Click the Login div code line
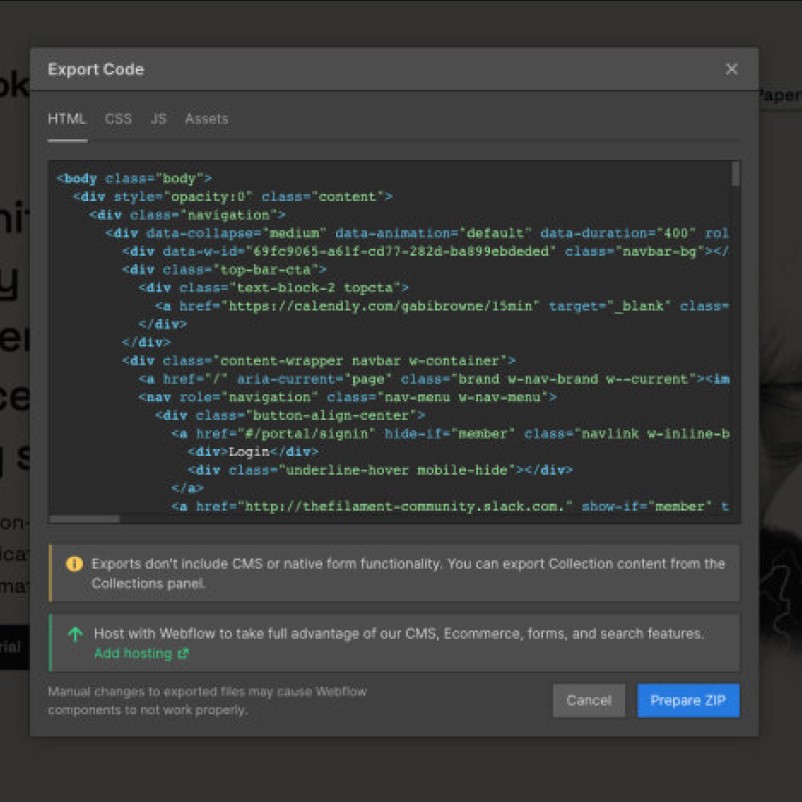Screen dimensions: 802x802 pos(253,452)
